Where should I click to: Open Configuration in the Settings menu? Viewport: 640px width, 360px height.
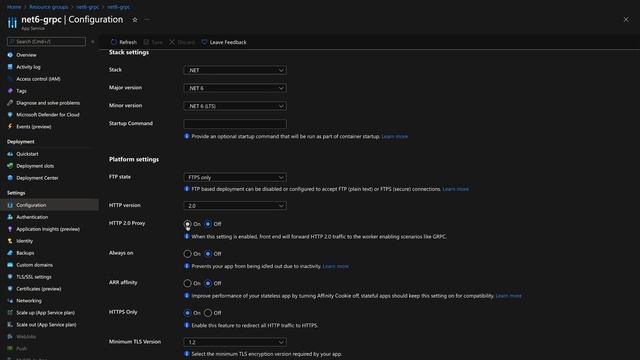point(49,205)
